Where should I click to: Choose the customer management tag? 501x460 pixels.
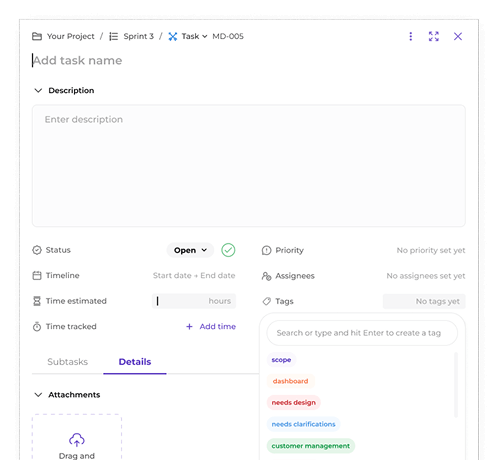(x=311, y=446)
